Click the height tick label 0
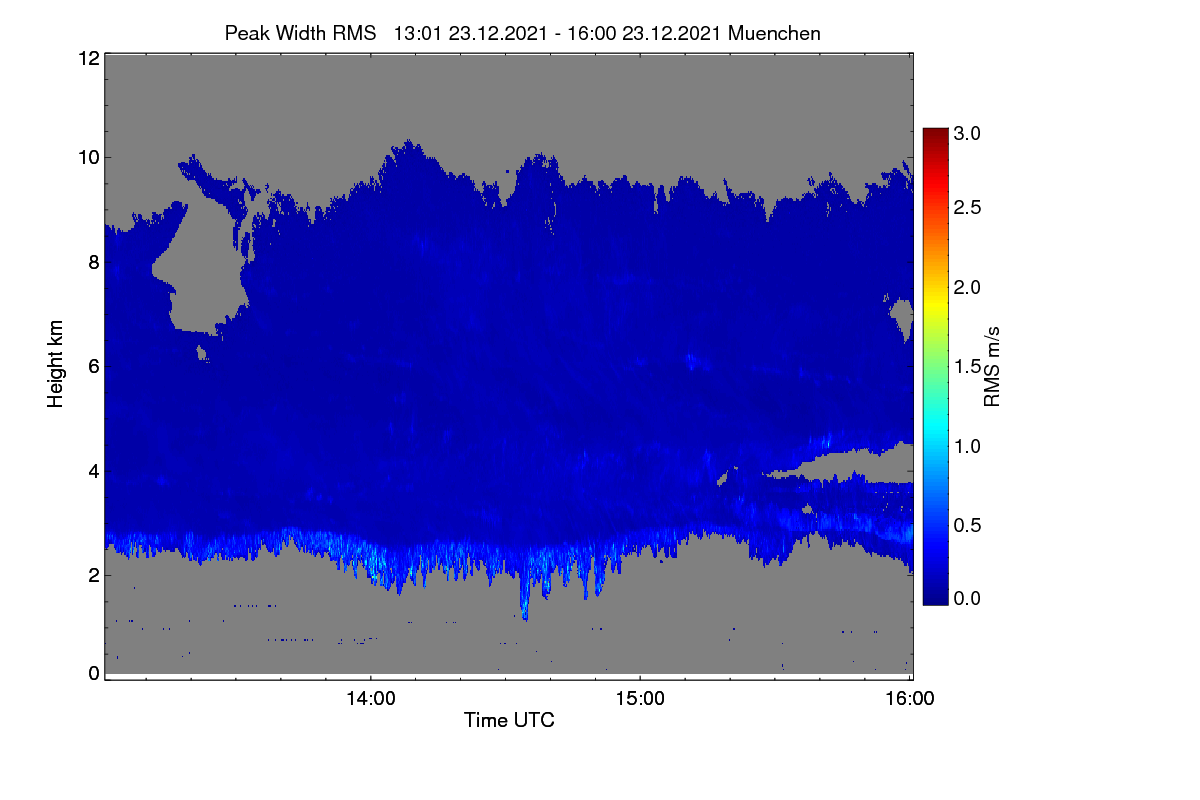1200x800 pixels. click(x=93, y=673)
